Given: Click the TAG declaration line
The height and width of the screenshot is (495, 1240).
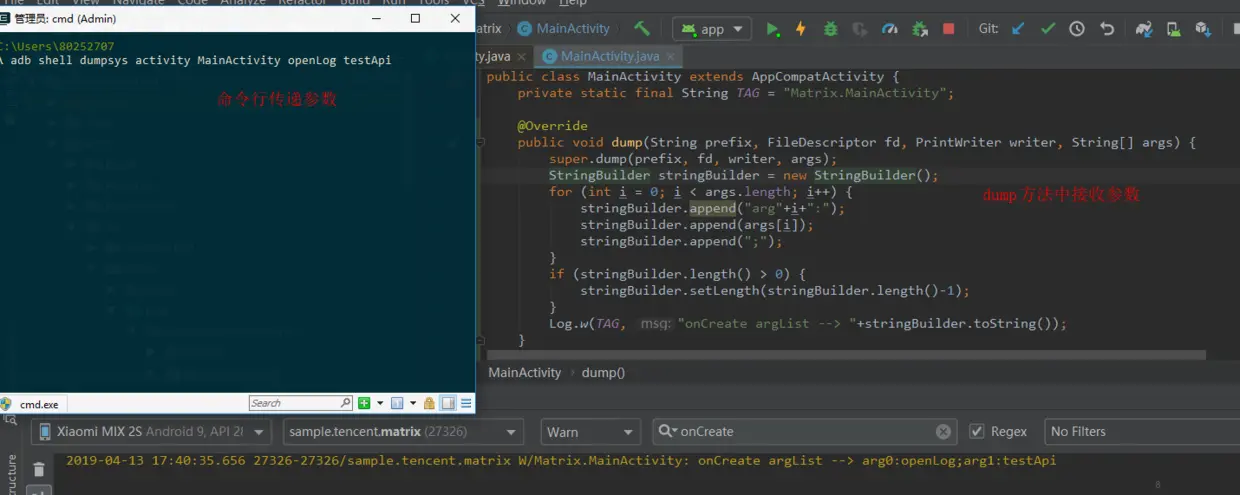Looking at the screenshot, I should [736, 93].
